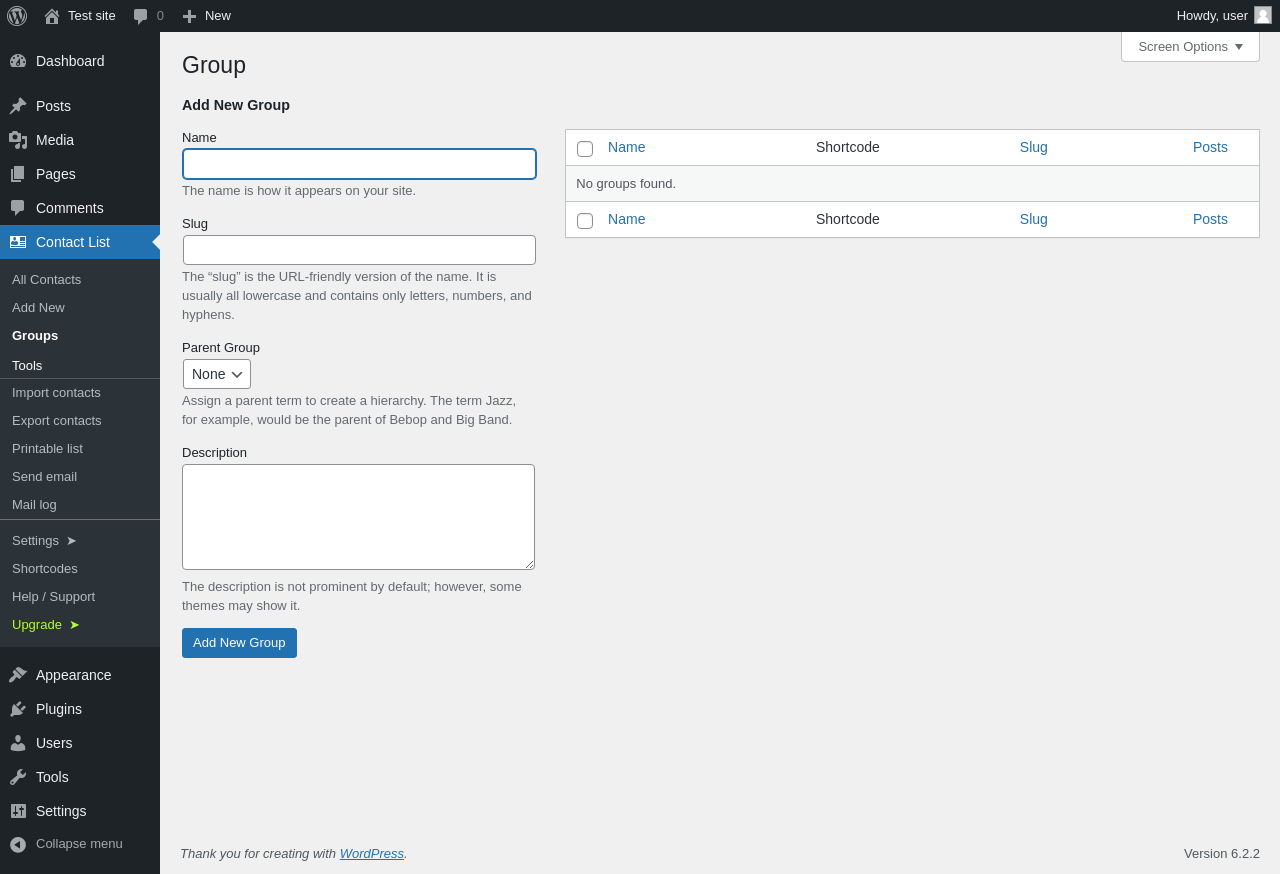1280x874 pixels.
Task: Click the user avatar in admin bar
Action: coord(1263,15)
